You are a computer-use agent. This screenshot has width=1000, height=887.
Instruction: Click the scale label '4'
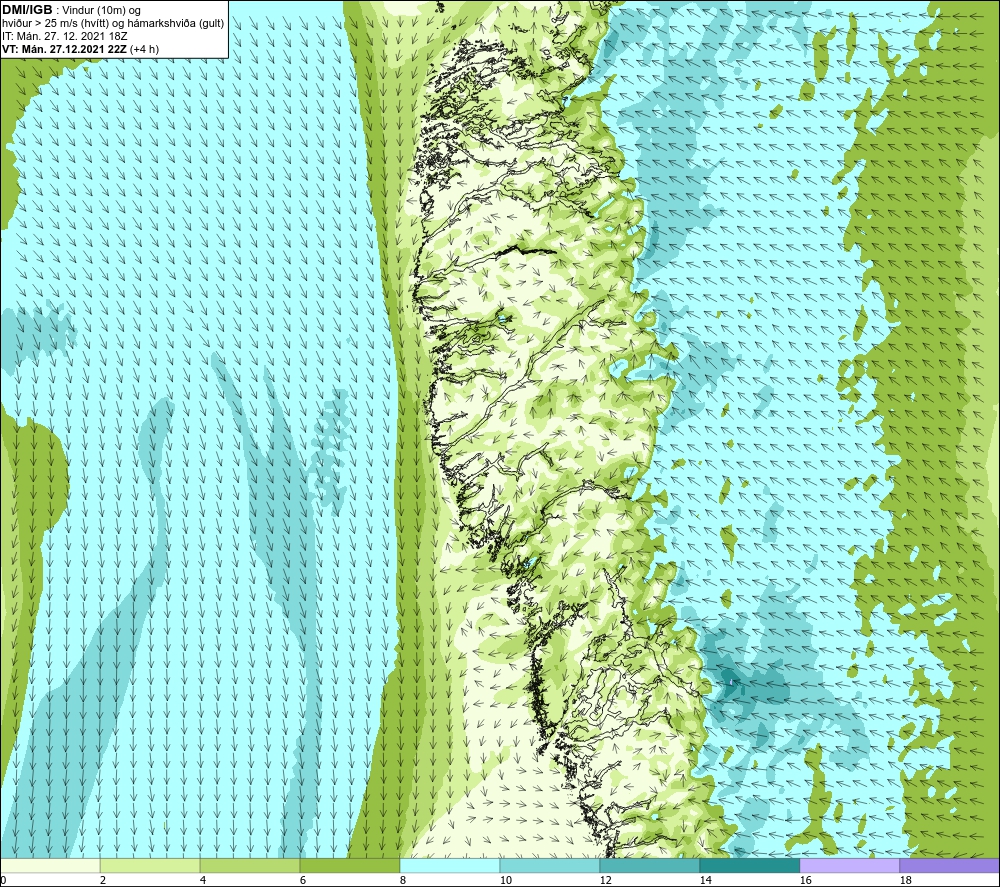203,880
